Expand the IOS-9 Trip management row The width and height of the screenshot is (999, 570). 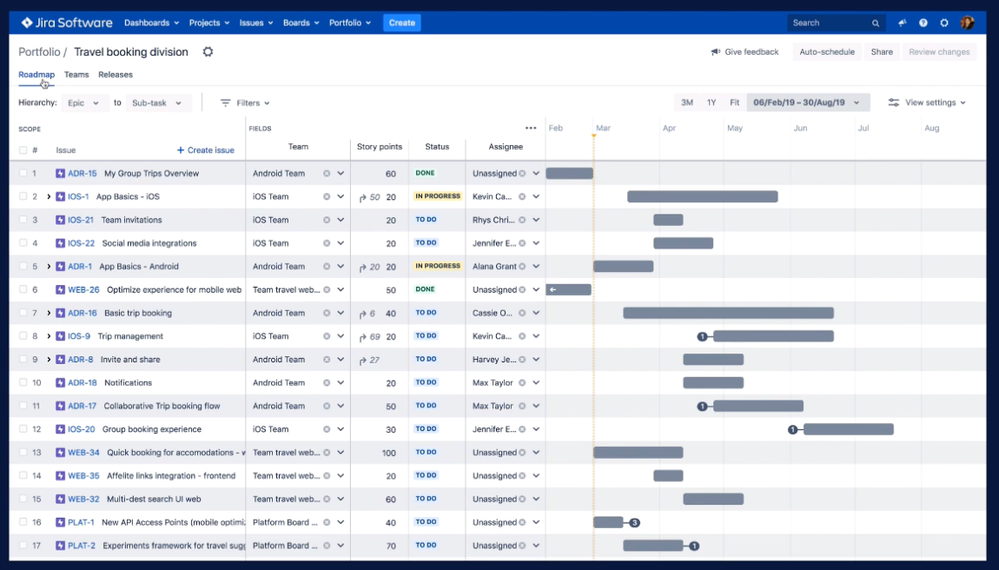pyautogui.click(x=48, y=336)
